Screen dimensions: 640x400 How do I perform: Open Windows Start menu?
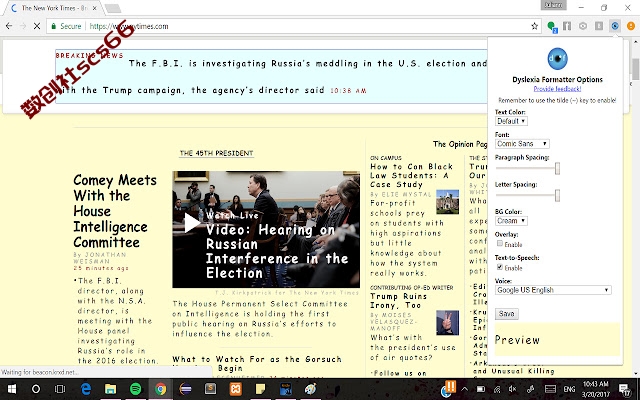coord(11,389)
